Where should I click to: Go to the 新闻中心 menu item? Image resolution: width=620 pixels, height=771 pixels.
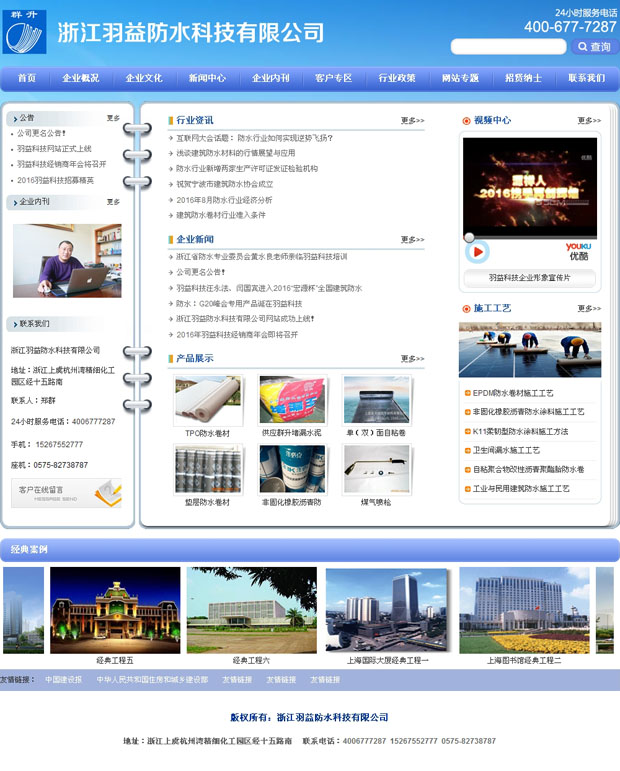[207, 78]
